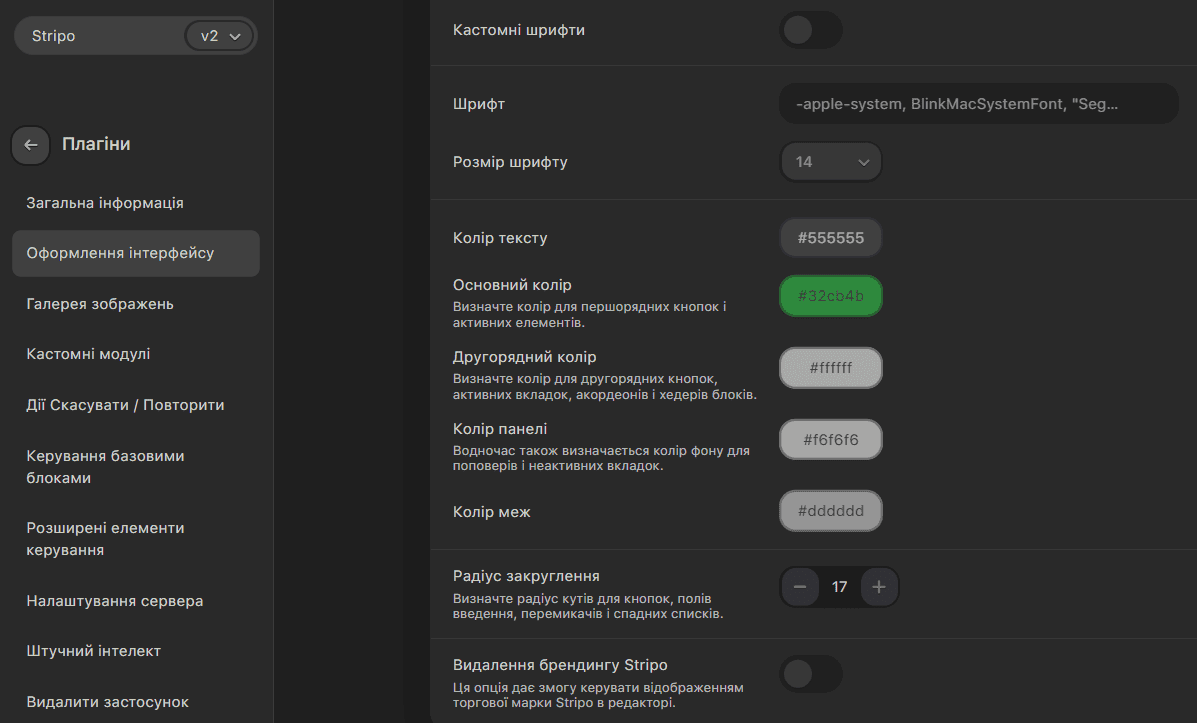This screenshot has width=1197, height=723.
Task: Edit the Колір меж #dddddd swatch
Action: click(830, 511)
